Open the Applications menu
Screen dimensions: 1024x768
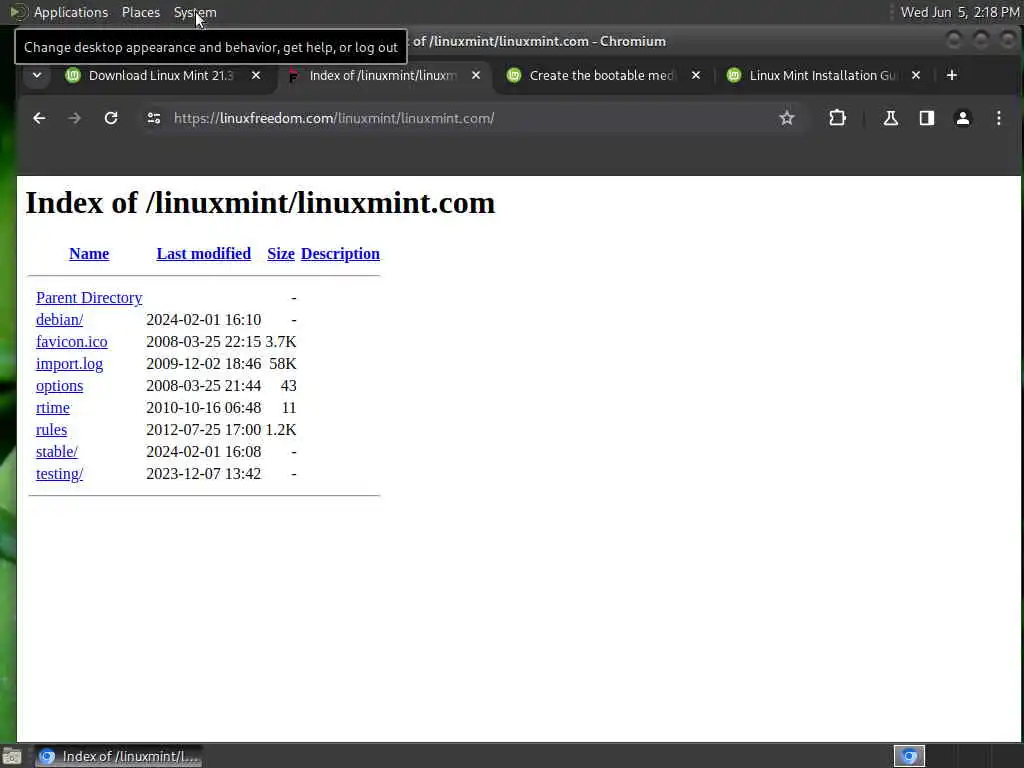pos(71,12)
